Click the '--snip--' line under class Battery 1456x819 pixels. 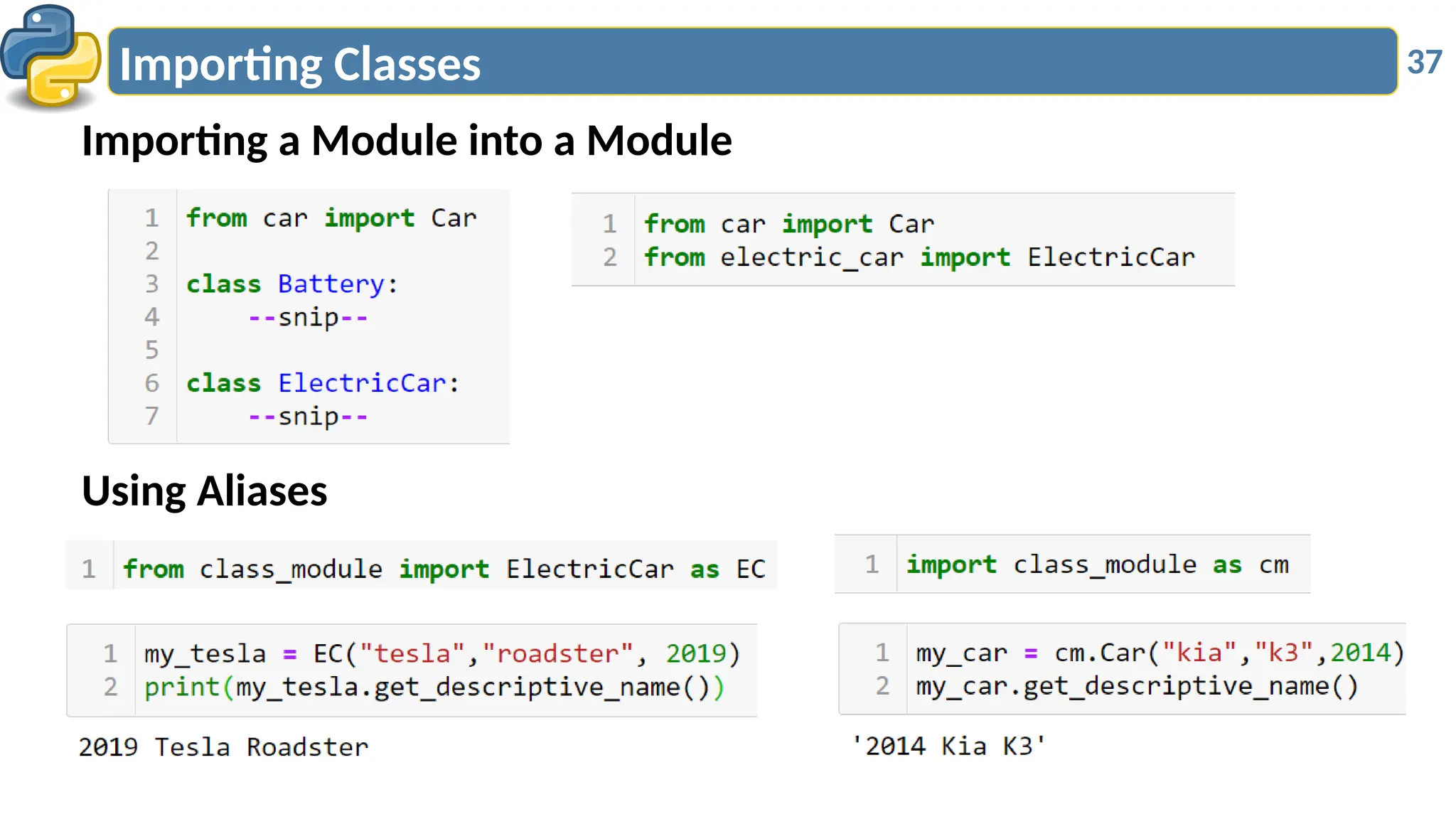point(309,317)
